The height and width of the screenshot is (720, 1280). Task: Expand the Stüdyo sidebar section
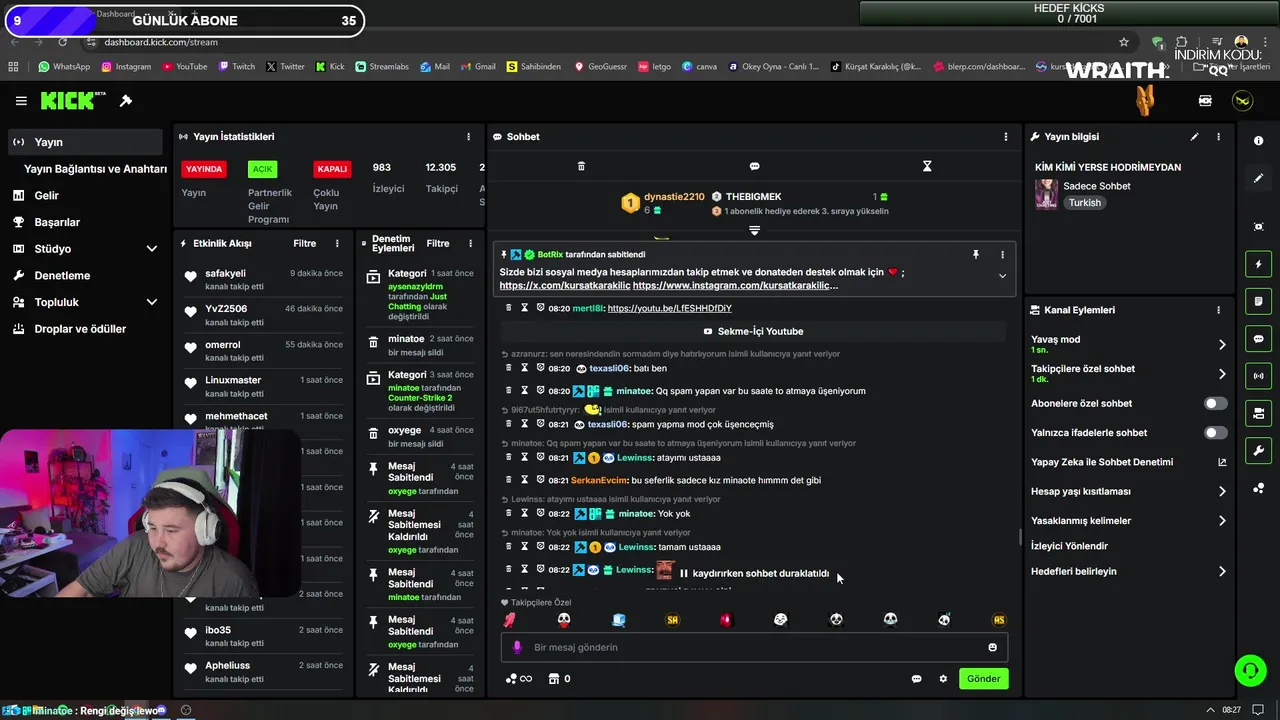click(152, 249)
